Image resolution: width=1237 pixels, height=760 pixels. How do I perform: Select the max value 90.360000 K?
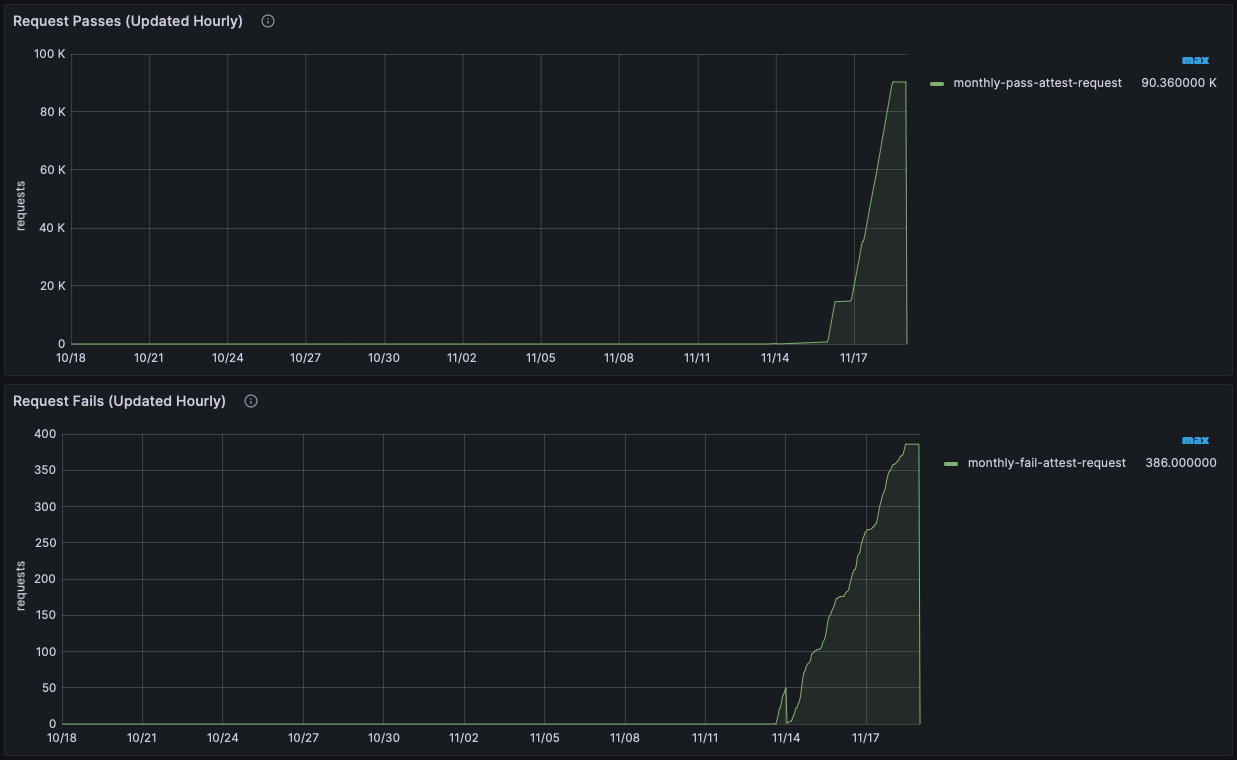pyautogui.click(x=1180, y=83)
